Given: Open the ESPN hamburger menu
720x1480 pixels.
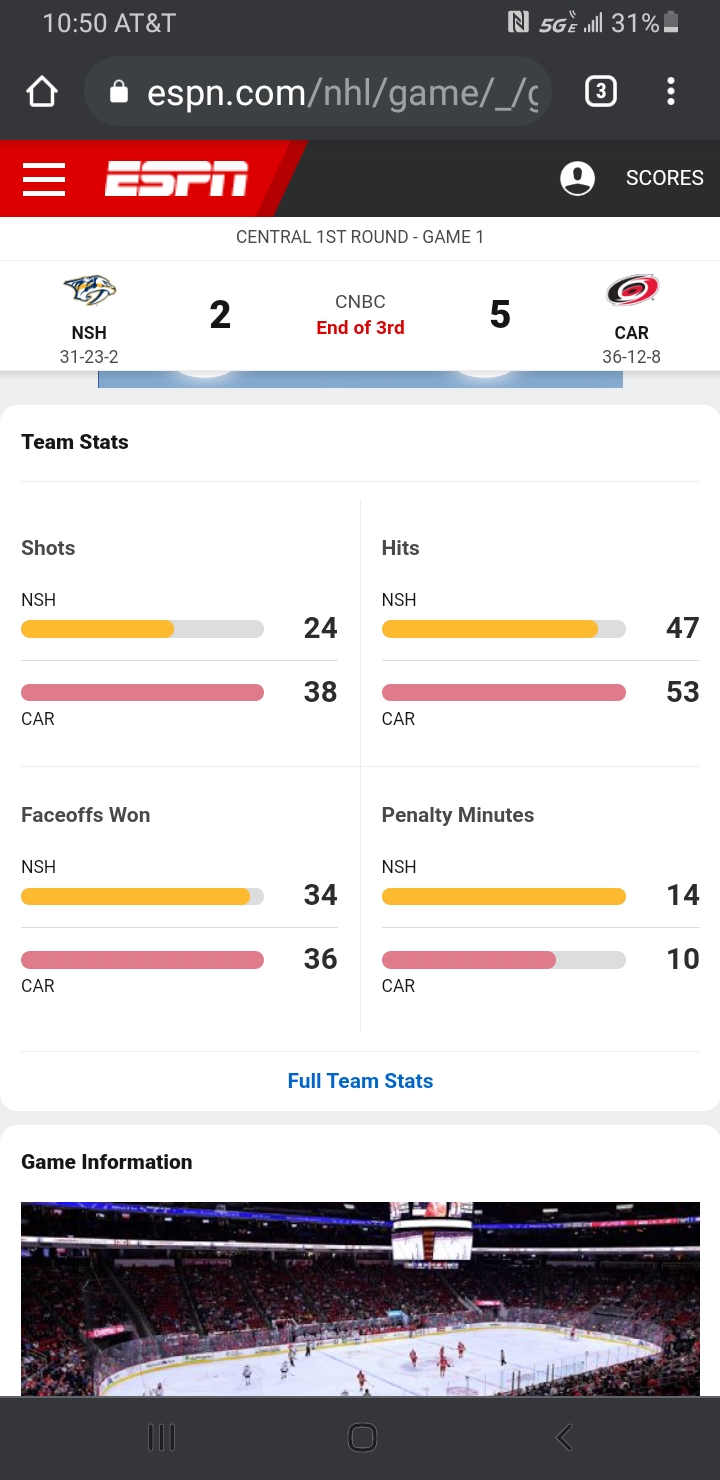Looking at the screenshot, I should [x=44, y=179].
